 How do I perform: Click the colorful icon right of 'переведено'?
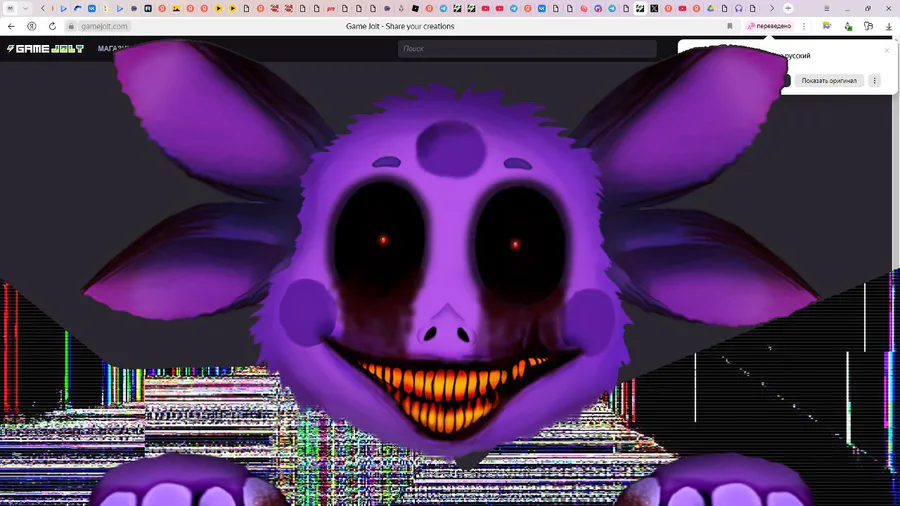click(827, 26)
